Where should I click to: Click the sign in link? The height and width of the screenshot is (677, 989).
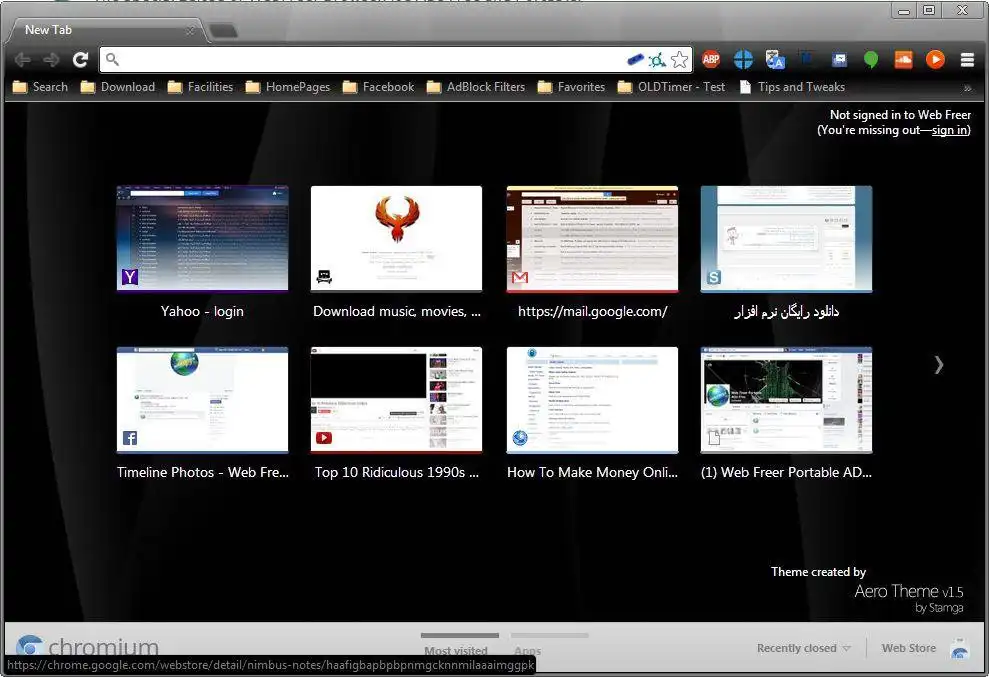click(x=949, y=130)
